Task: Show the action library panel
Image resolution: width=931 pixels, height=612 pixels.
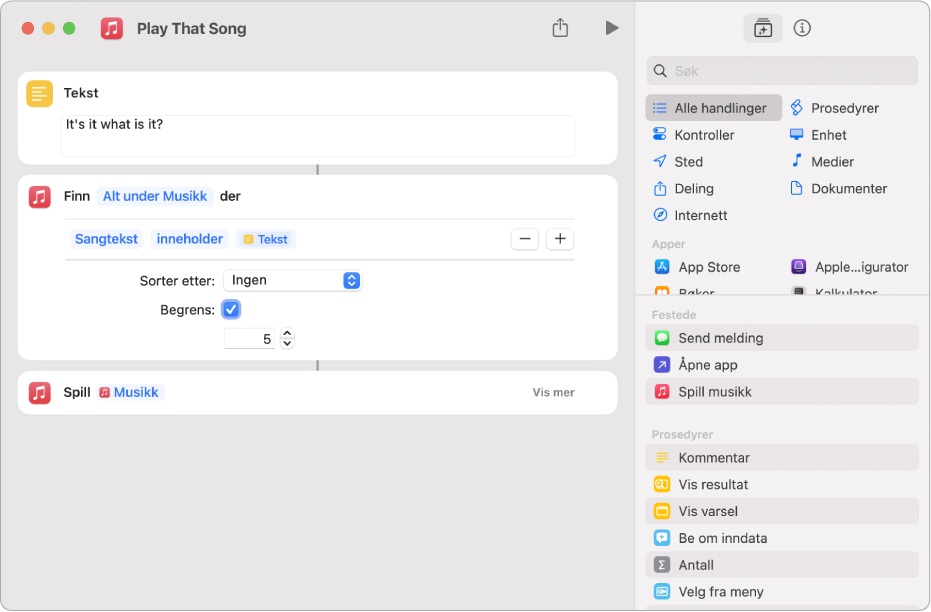Action: point(762,28)
